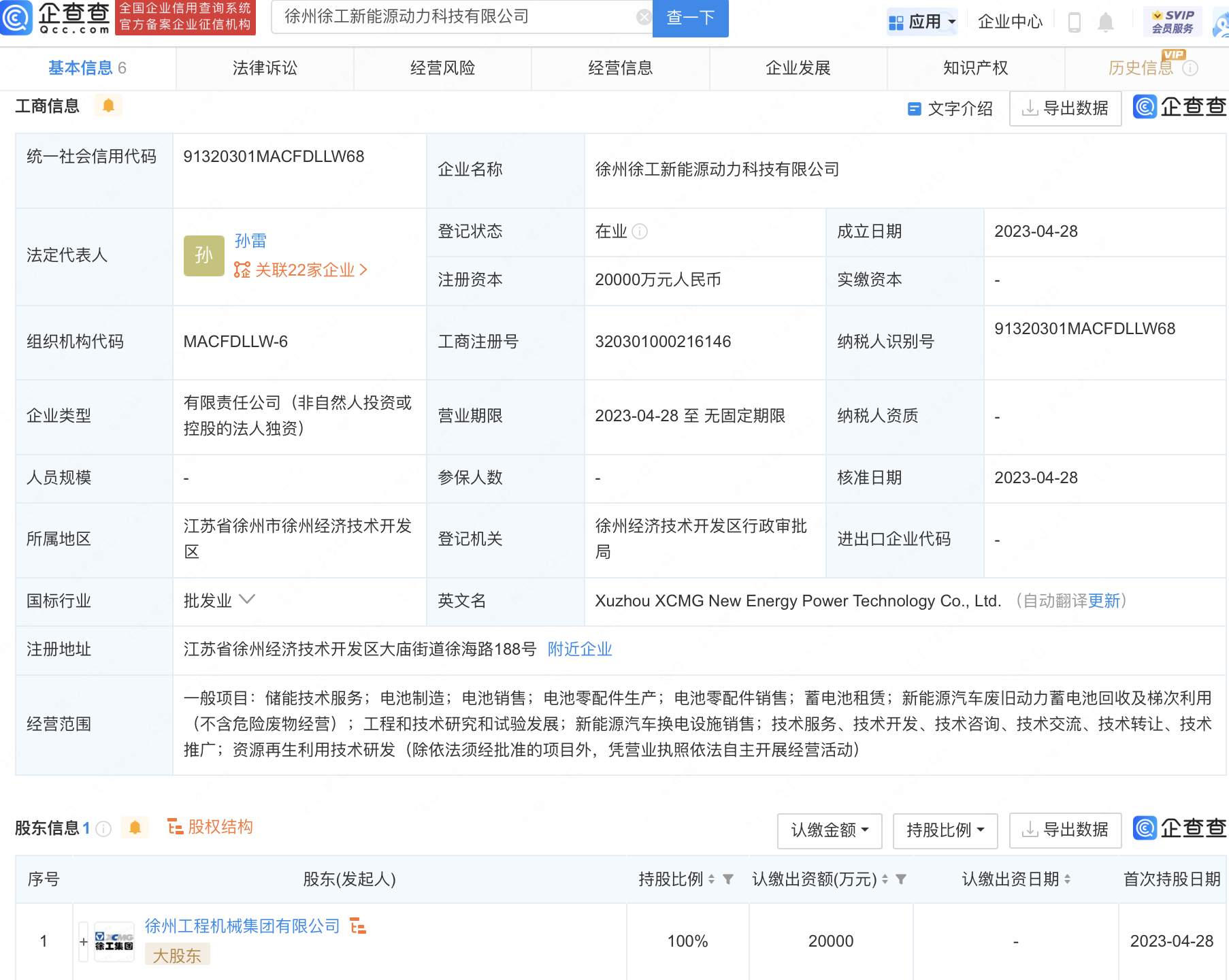The height and width of the screenshot is (980, 1229).
Task: Expand shareholder row plus button
Action: click(x=84, y=942)
